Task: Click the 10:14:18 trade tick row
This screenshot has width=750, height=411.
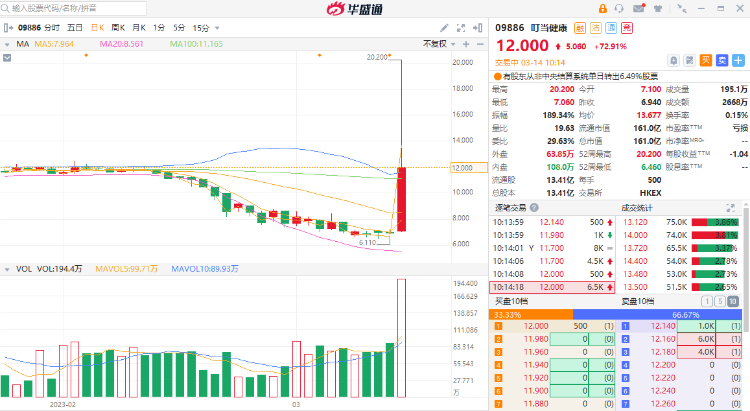Action: [x=552, y=287]
